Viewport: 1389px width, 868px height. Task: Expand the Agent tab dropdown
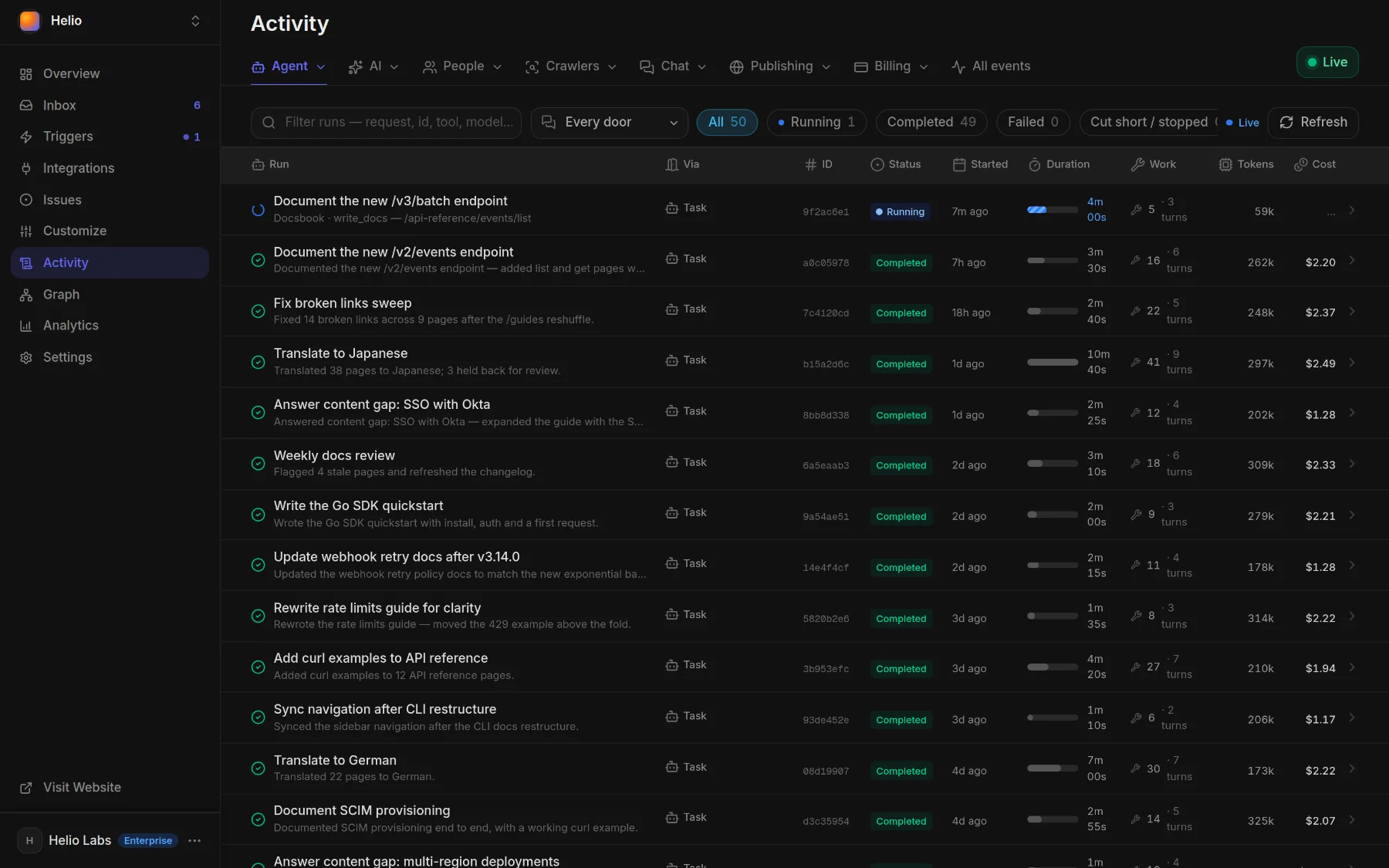[x=321, y=67]
